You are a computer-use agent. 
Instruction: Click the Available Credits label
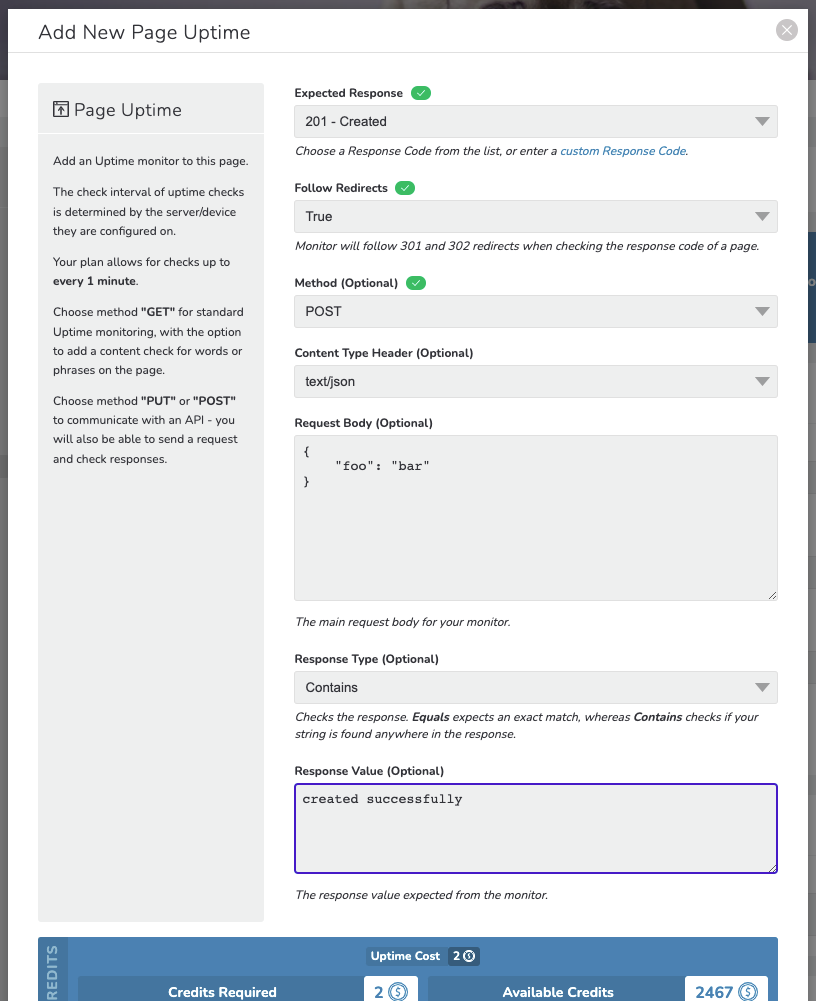pos(557,992)
